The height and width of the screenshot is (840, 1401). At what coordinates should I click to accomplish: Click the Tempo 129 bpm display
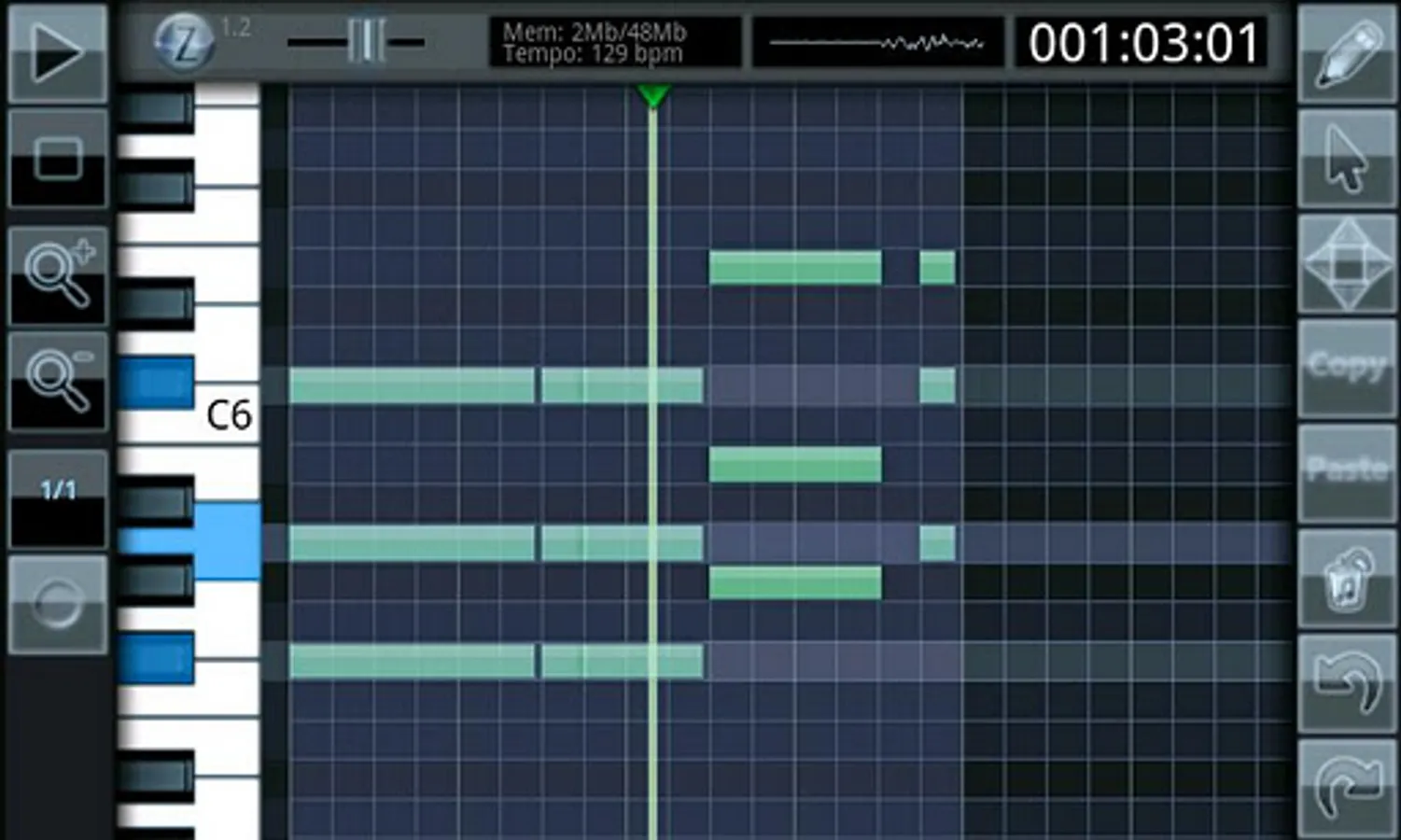click(597, 52)
